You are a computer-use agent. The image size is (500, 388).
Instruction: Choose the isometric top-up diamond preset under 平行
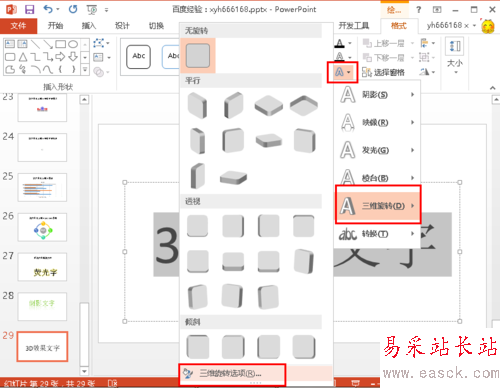[269, 106]
